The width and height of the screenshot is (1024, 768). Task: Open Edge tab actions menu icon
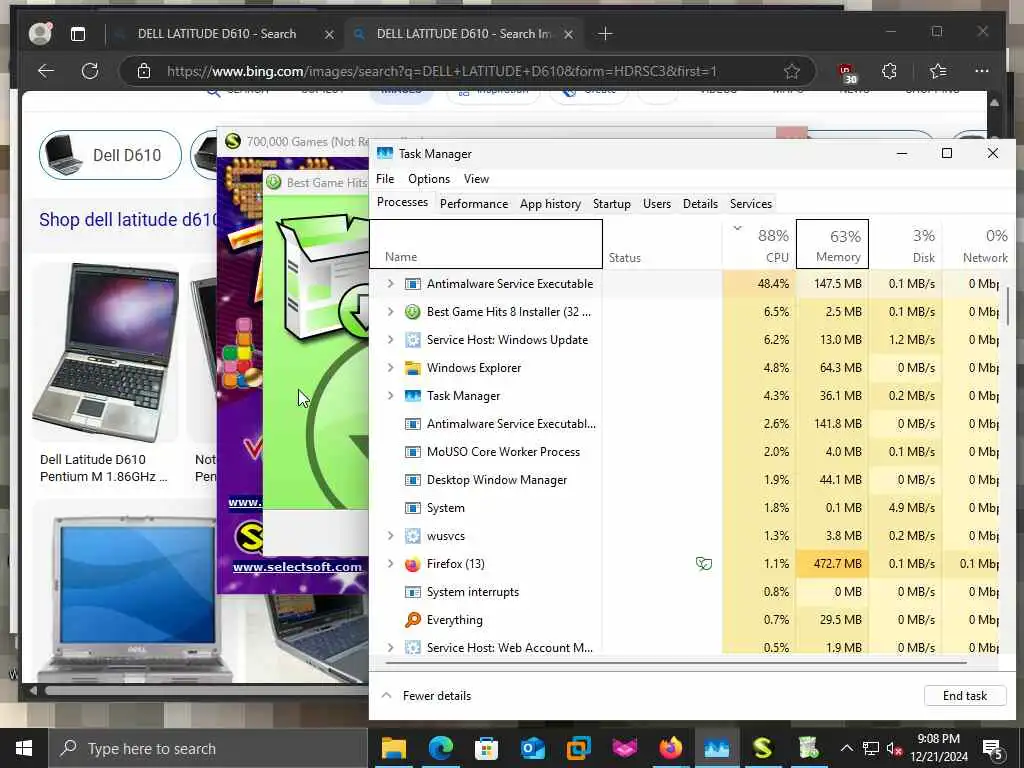78,34
